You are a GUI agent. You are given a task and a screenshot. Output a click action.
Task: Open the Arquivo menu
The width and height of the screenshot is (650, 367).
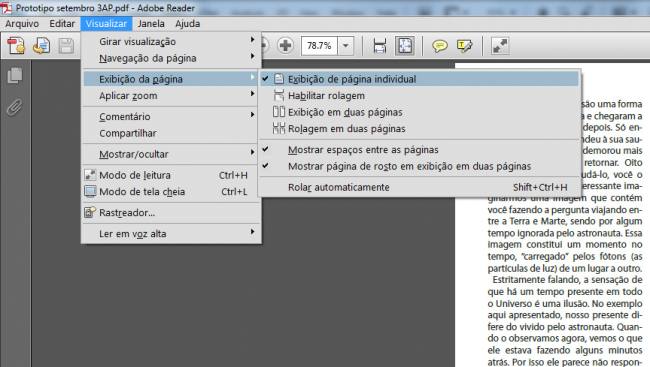(x=22, y=24)
